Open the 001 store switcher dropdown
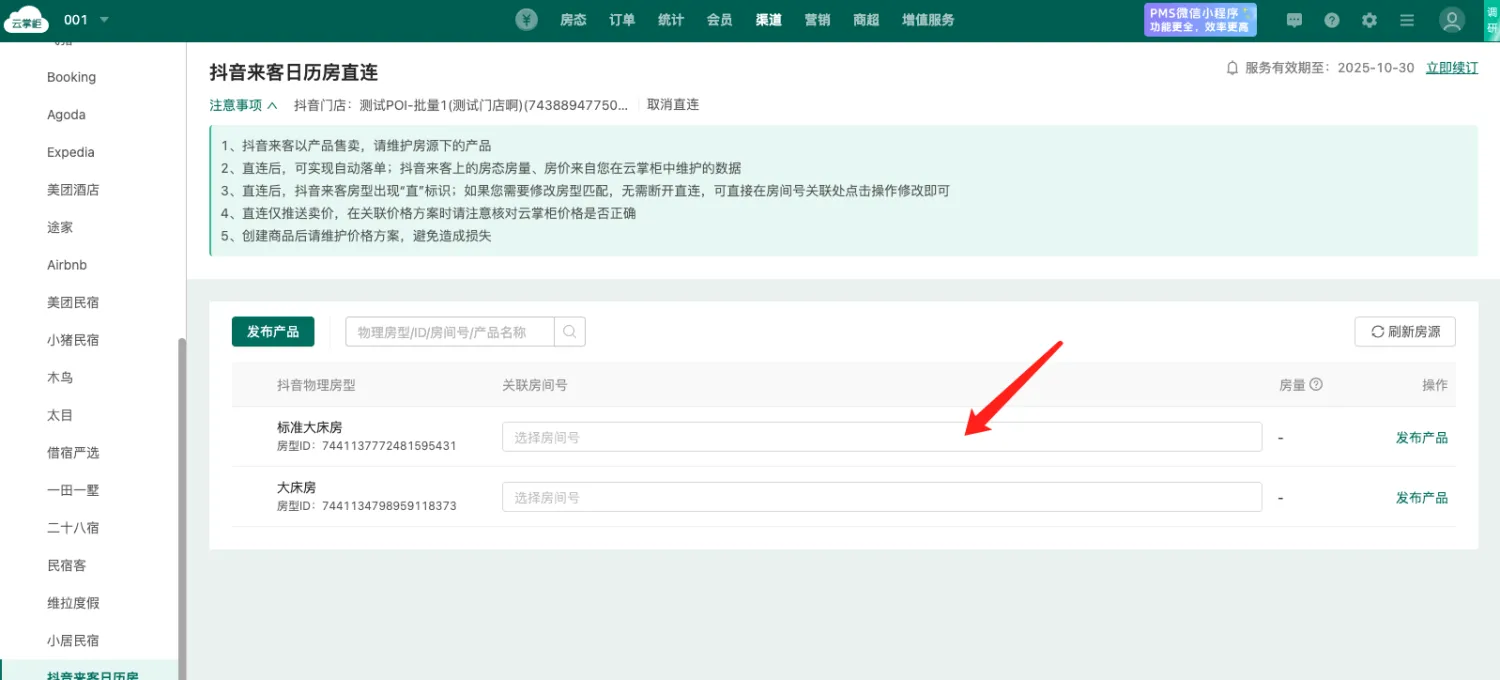Image resolution: width=1500 pixels, height=680 pixels. 86,20
